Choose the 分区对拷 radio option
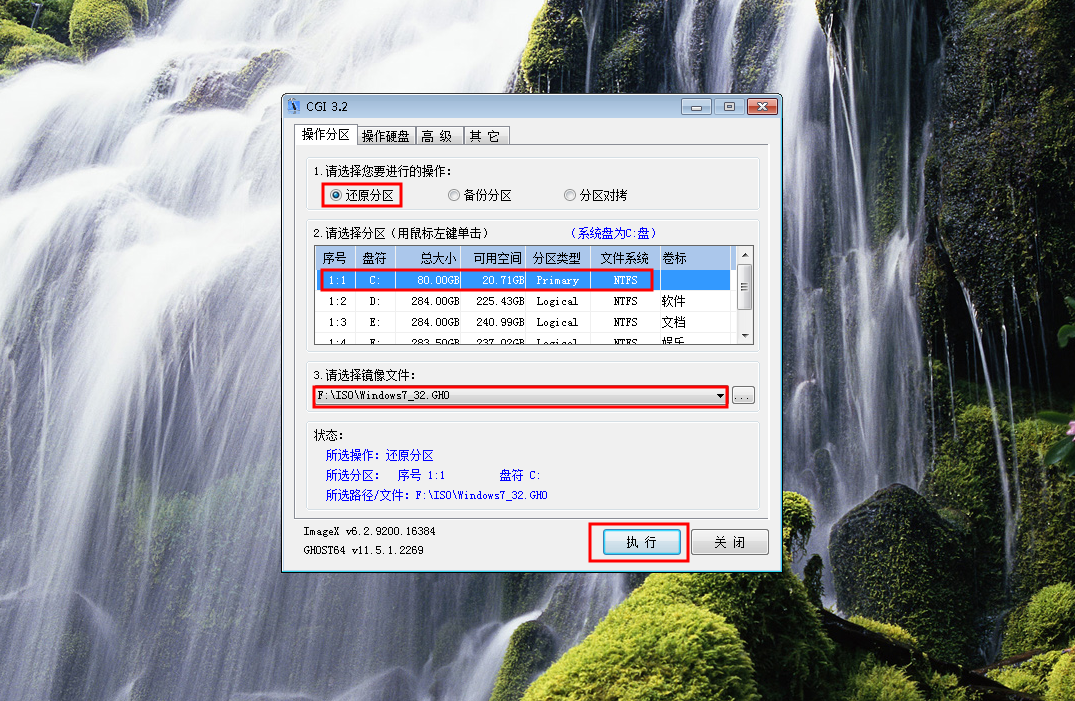This screenshot has width=1075, height=701. pos(570,196)
